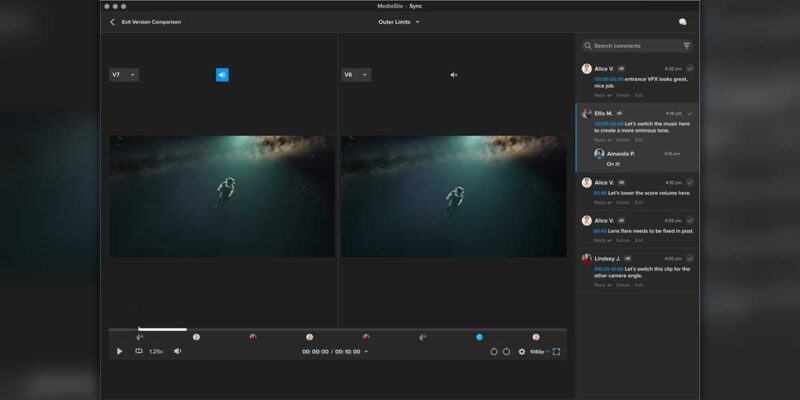Change the 1080p quality setting
This screenshot has width=800, height=400.
(x=538, y=352)
